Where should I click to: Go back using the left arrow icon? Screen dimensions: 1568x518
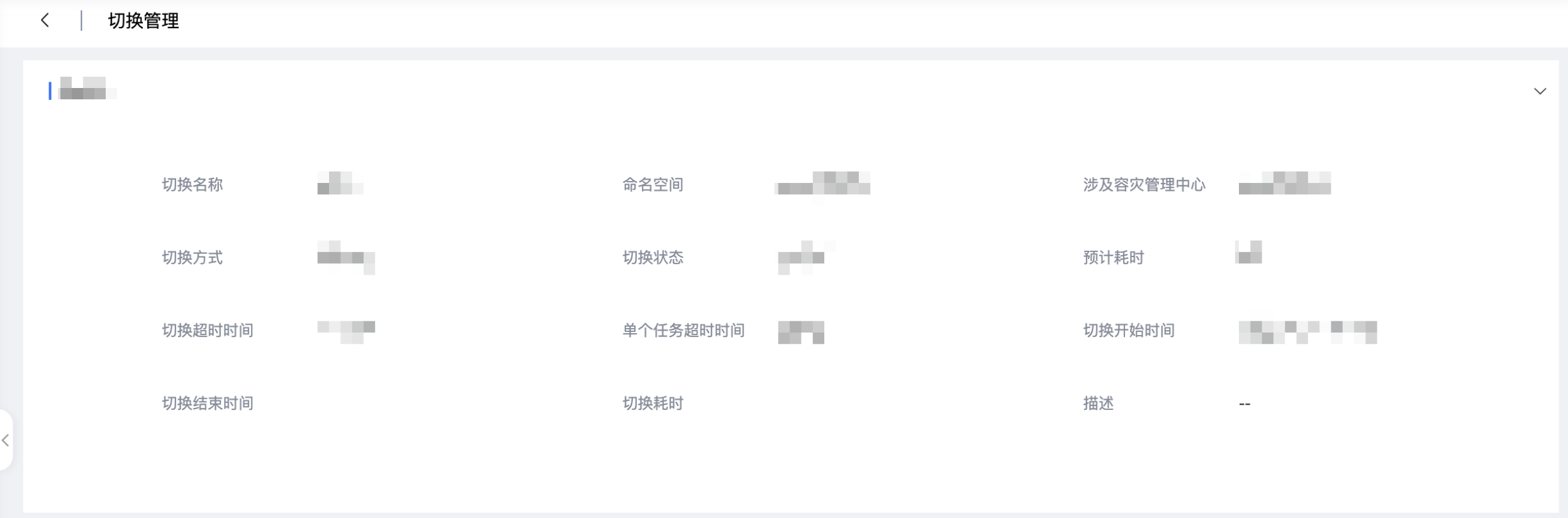[45, 21]
